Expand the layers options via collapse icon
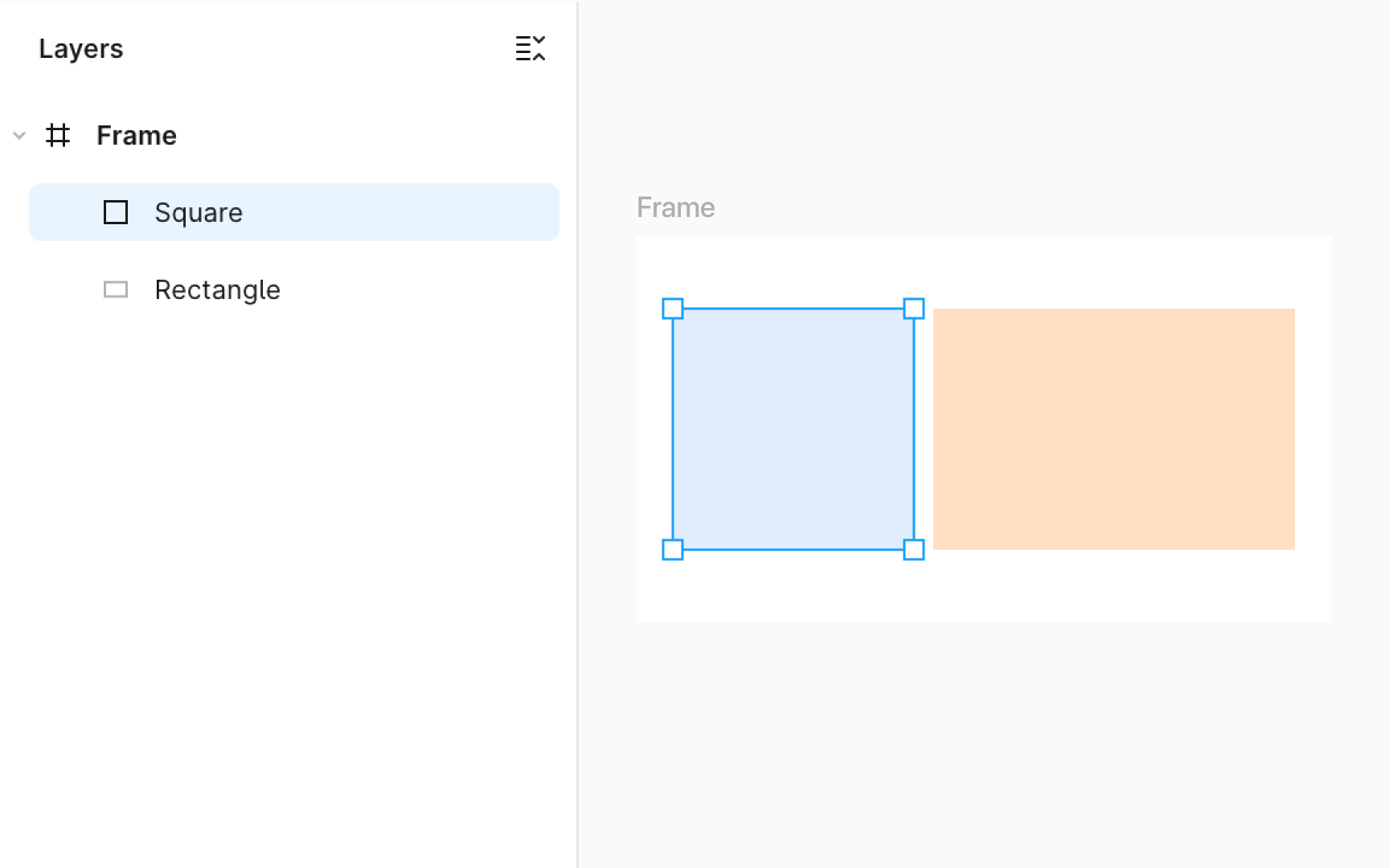The image size is (1389, 868). (530, 48)
